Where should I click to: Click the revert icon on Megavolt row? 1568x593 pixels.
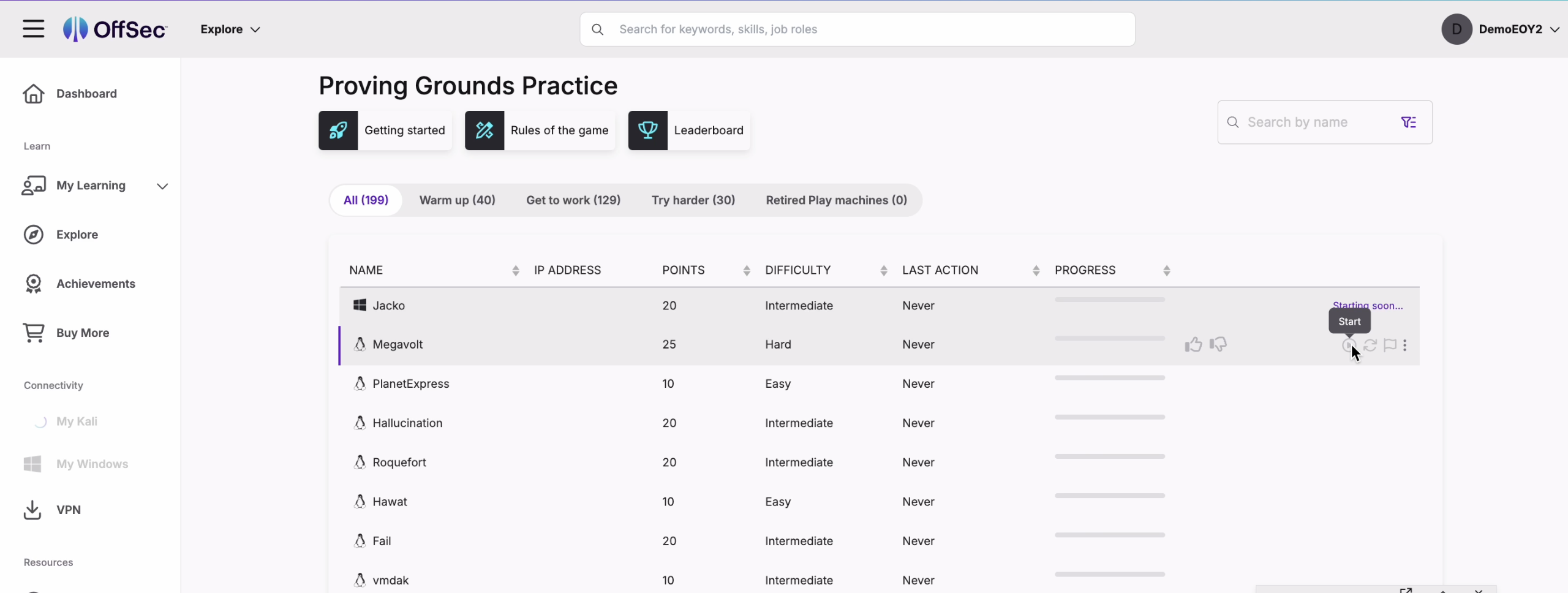[1370, 346]
